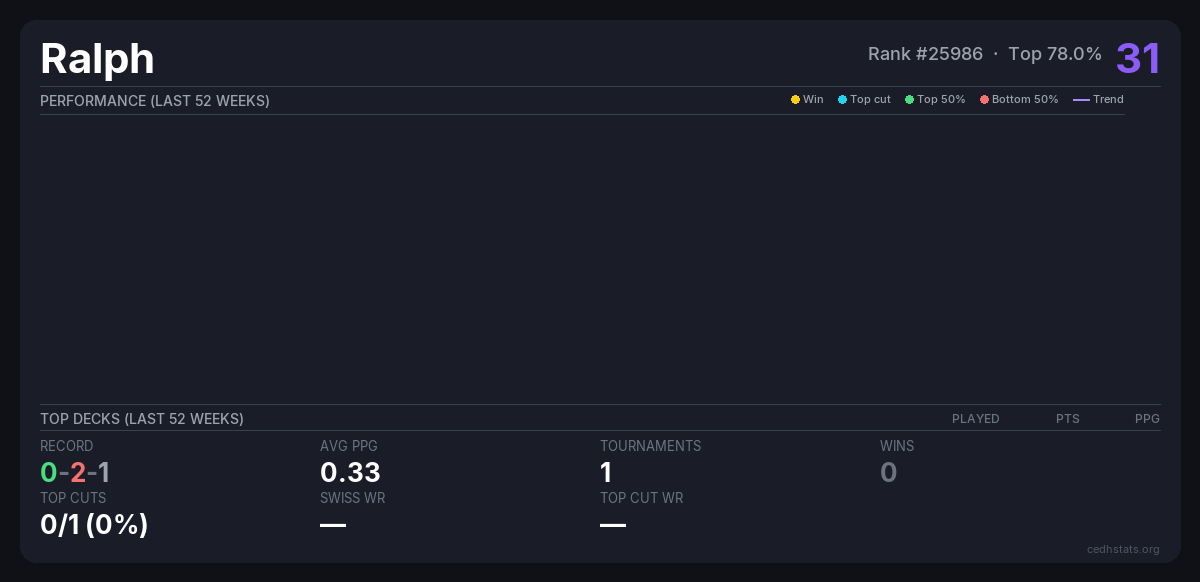Viewport: 1200px width, 582px height.
Task: Sort decks by the PTS column
Action: coord(1067,419)
